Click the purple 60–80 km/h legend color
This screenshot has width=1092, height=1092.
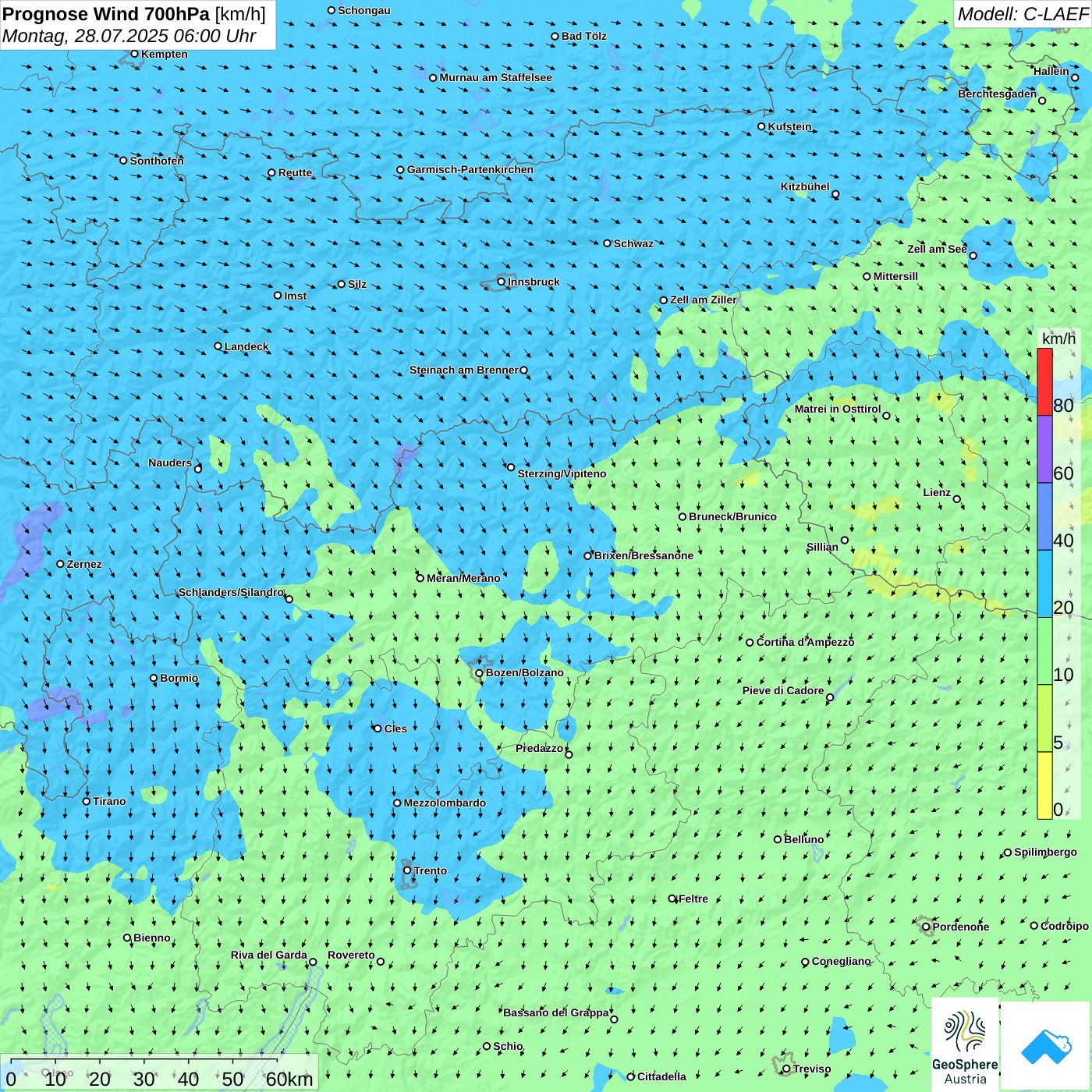coord(1044,449)
